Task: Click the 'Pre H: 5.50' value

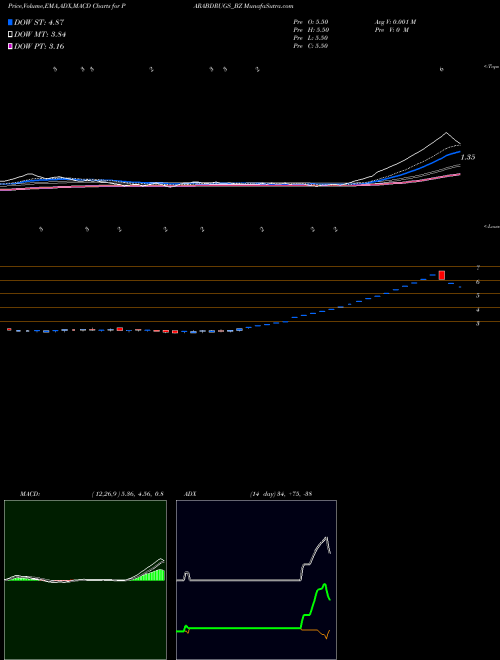Action: (x=311, y=30)
